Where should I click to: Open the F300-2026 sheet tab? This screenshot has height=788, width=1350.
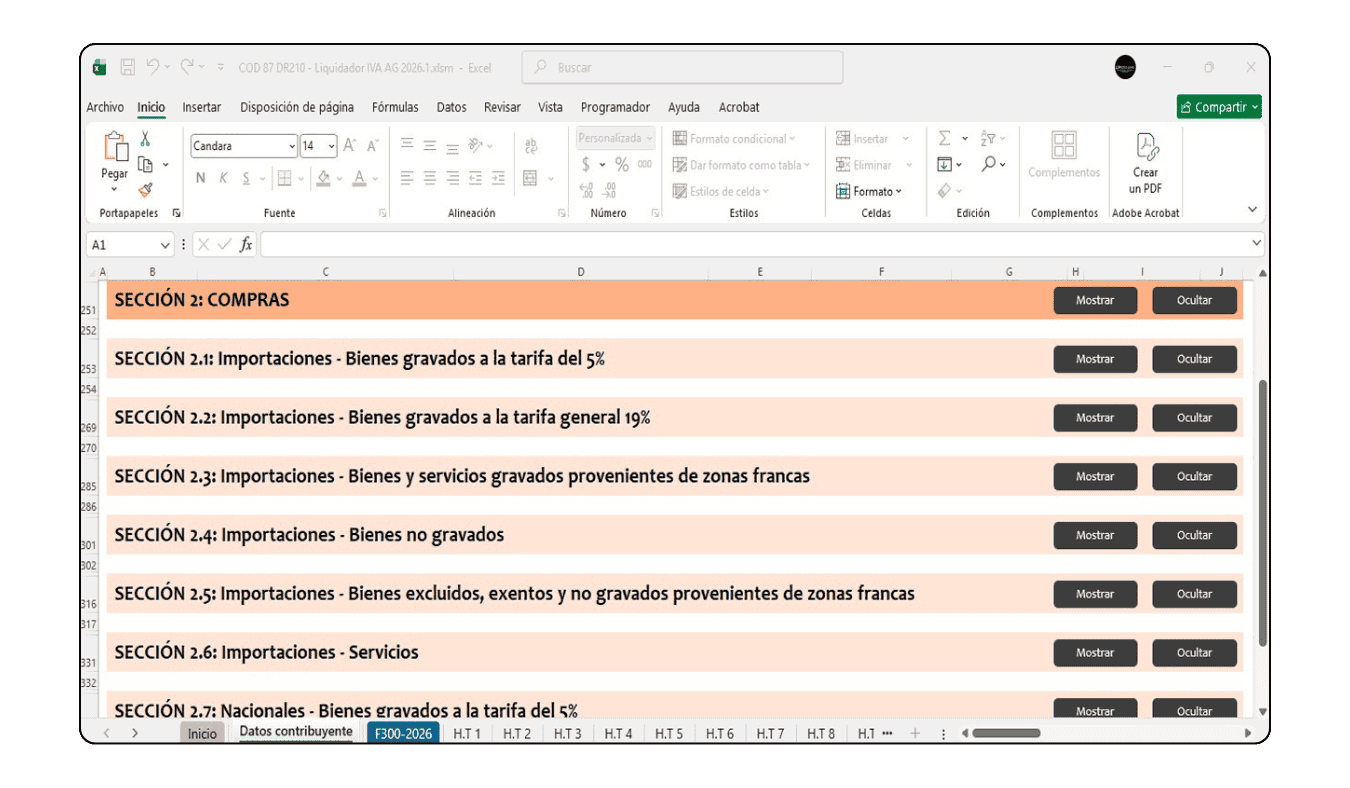click(402, 732)
